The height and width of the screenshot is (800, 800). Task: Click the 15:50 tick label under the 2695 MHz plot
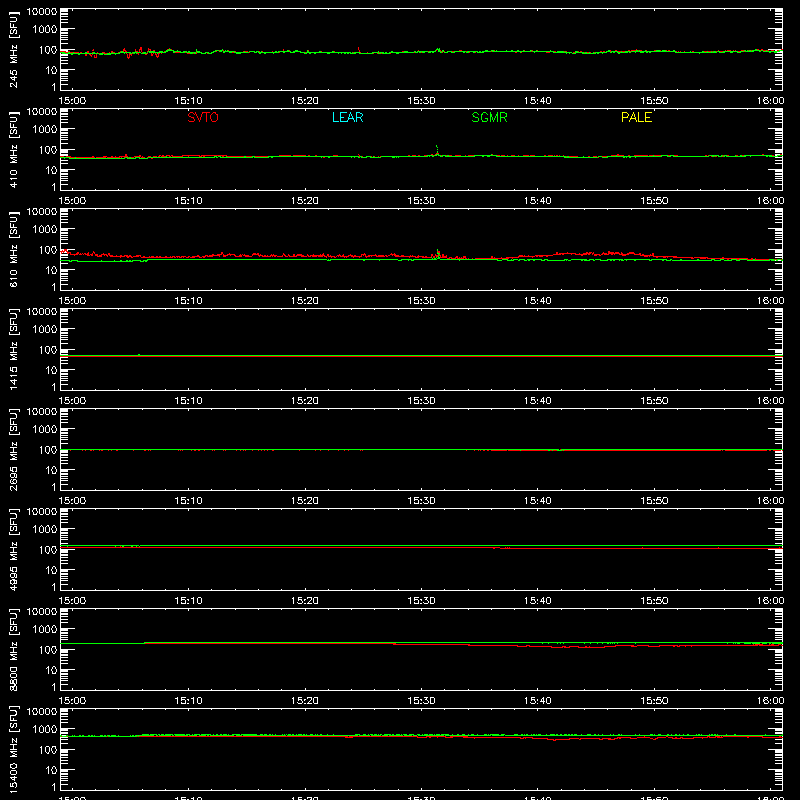click(x=654, y=501)
